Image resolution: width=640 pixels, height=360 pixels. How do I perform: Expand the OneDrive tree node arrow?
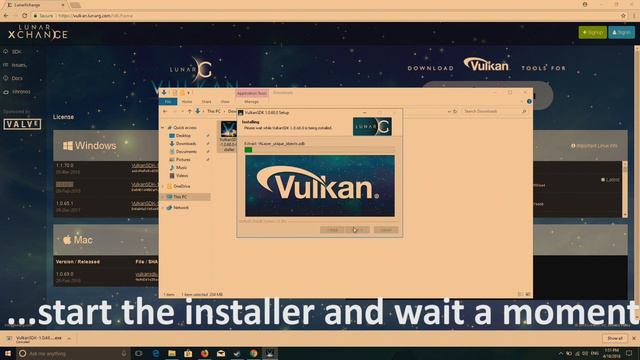163,186
